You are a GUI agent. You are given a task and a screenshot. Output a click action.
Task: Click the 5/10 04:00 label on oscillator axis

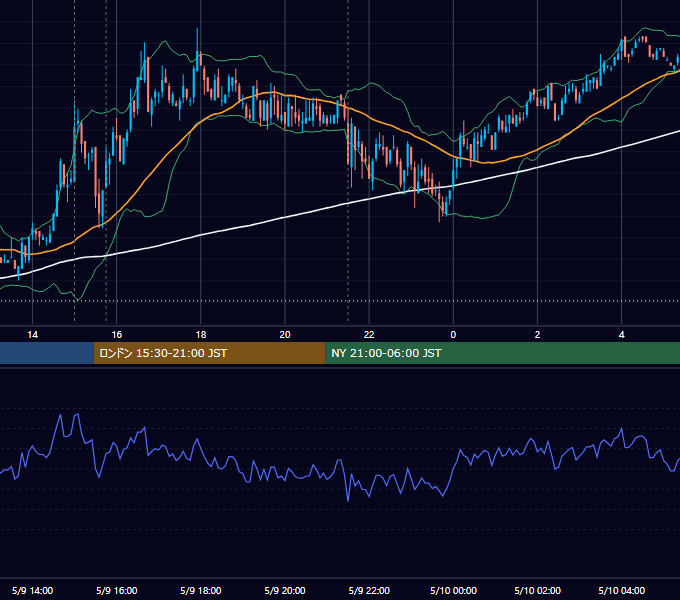(621, 590)
